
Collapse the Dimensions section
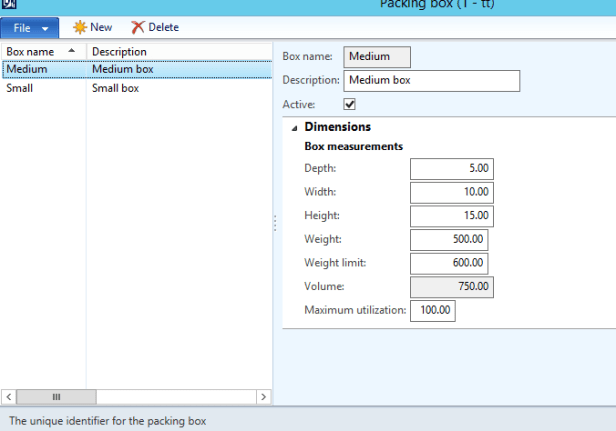click(294, 128)
